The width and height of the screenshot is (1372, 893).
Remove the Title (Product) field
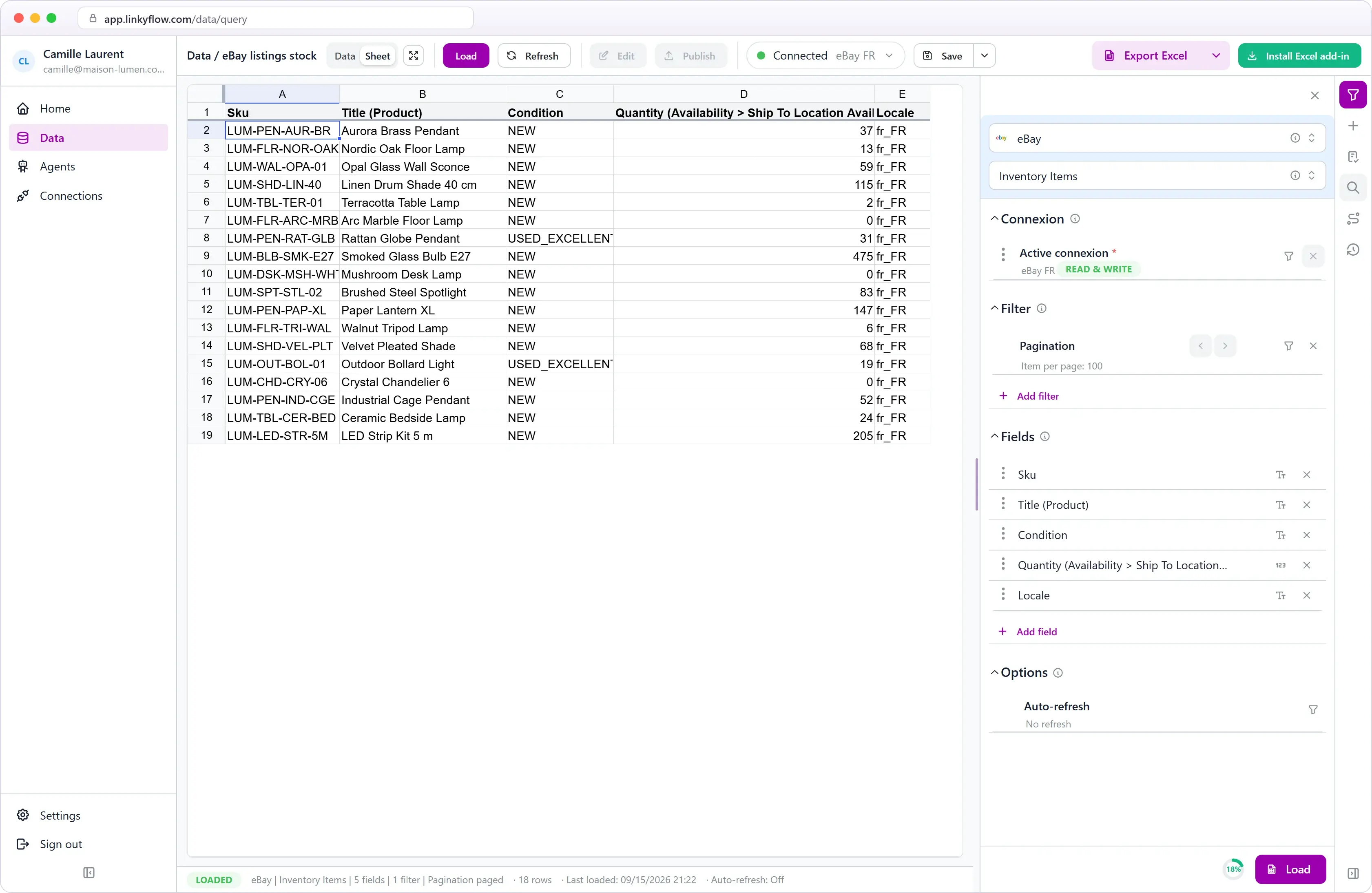(x=1306, y=505)
